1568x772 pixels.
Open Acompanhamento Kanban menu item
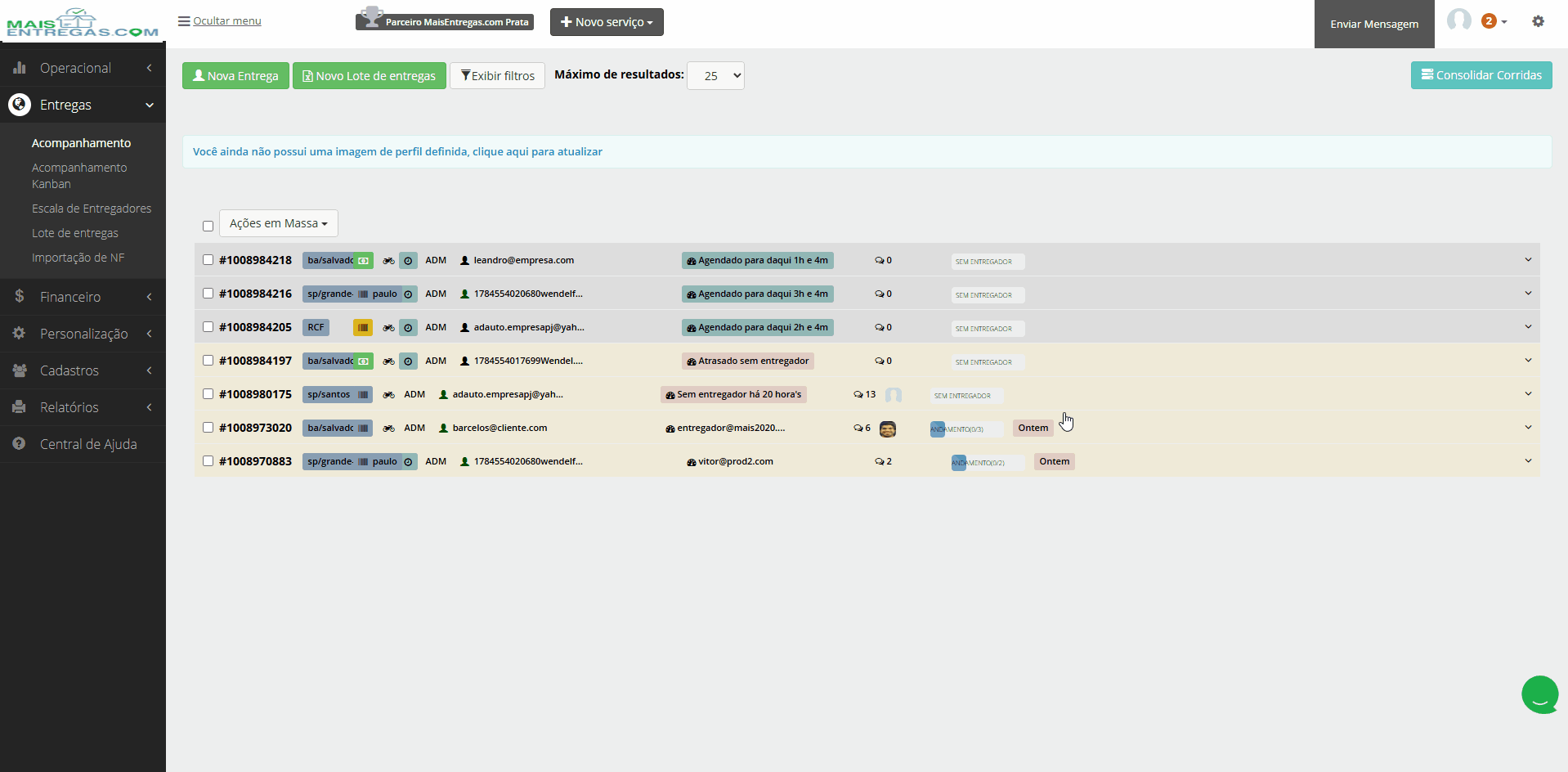click(79, 176)
